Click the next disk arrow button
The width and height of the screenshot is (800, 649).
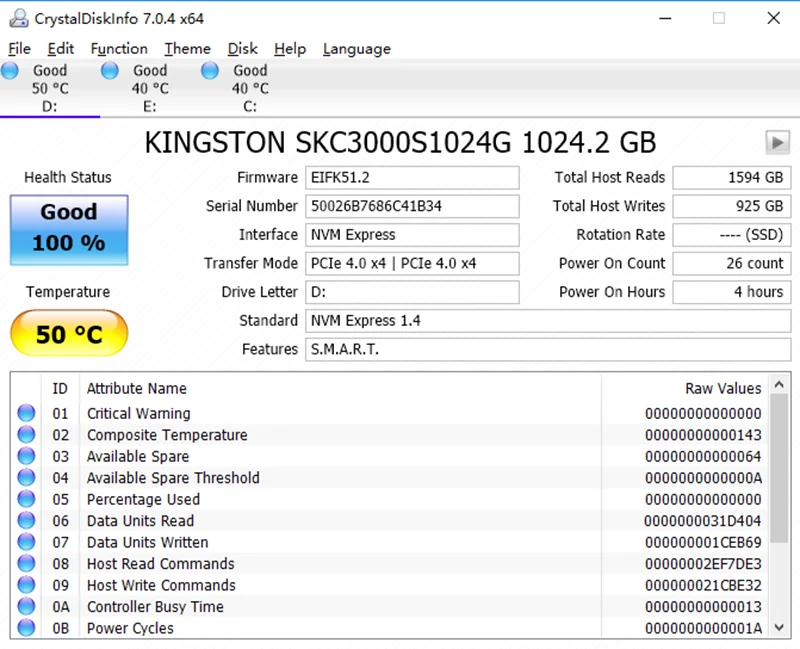point(777,142)
